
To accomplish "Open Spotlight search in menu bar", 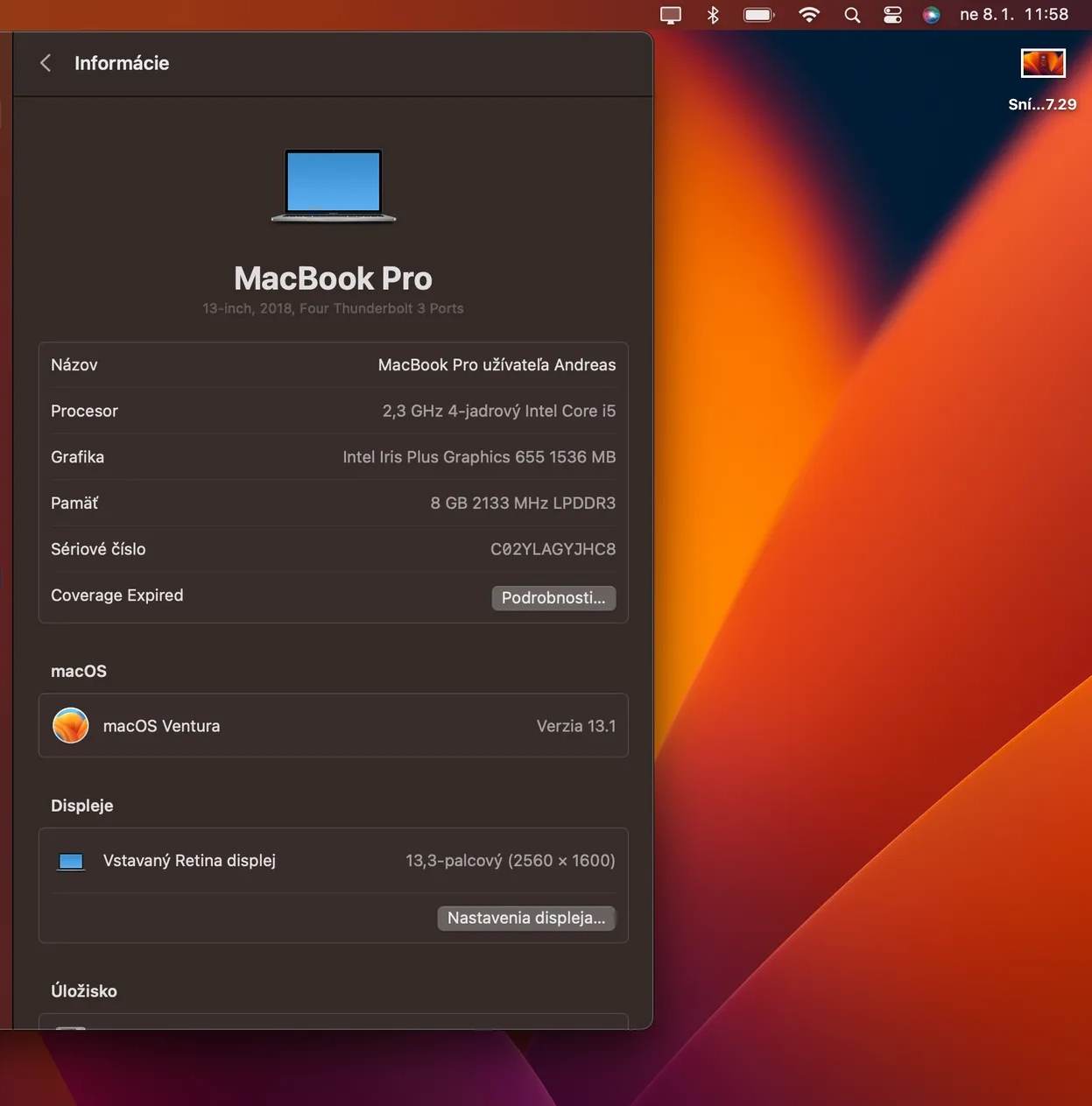I will [852, 15].
